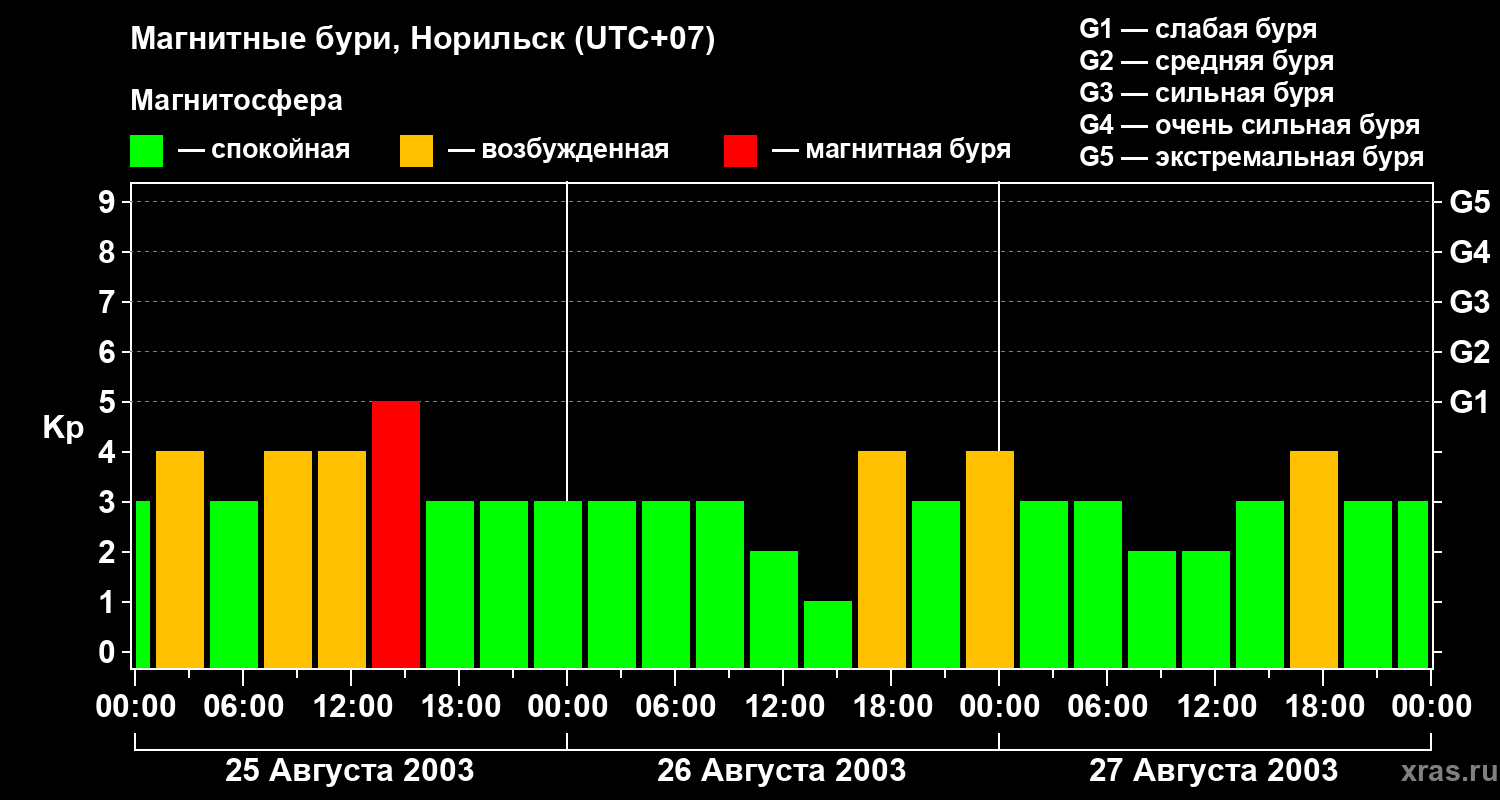This screenshot has height=800, width=1500.
Task: Click the «06:00» tick label under 25 August
Action: pyautogui.click(x=243, y=706)
